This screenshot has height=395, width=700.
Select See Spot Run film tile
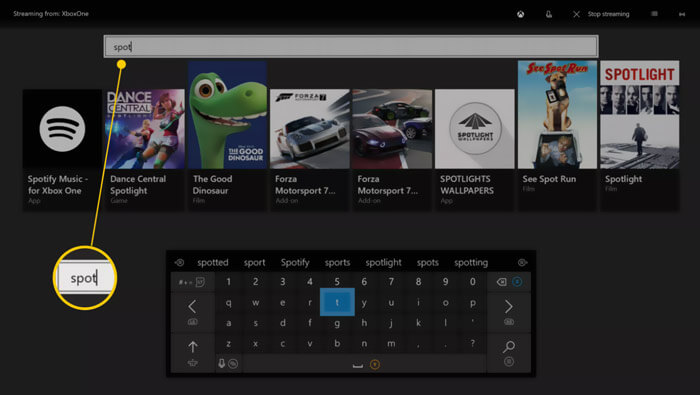(557, 136)
